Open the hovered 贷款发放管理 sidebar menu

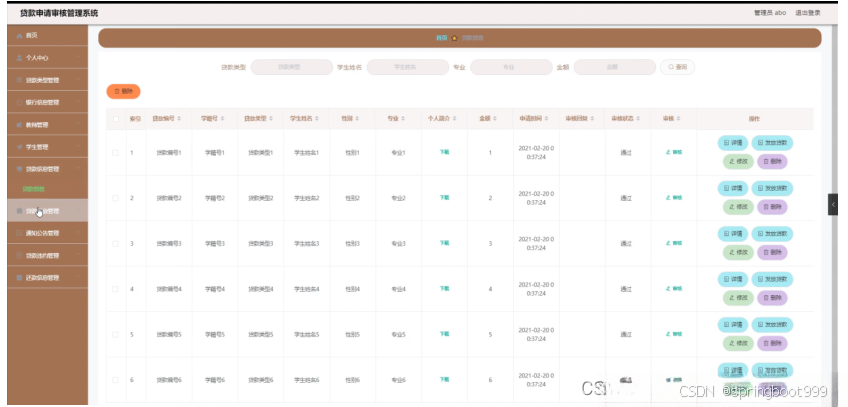coord(48,211)
